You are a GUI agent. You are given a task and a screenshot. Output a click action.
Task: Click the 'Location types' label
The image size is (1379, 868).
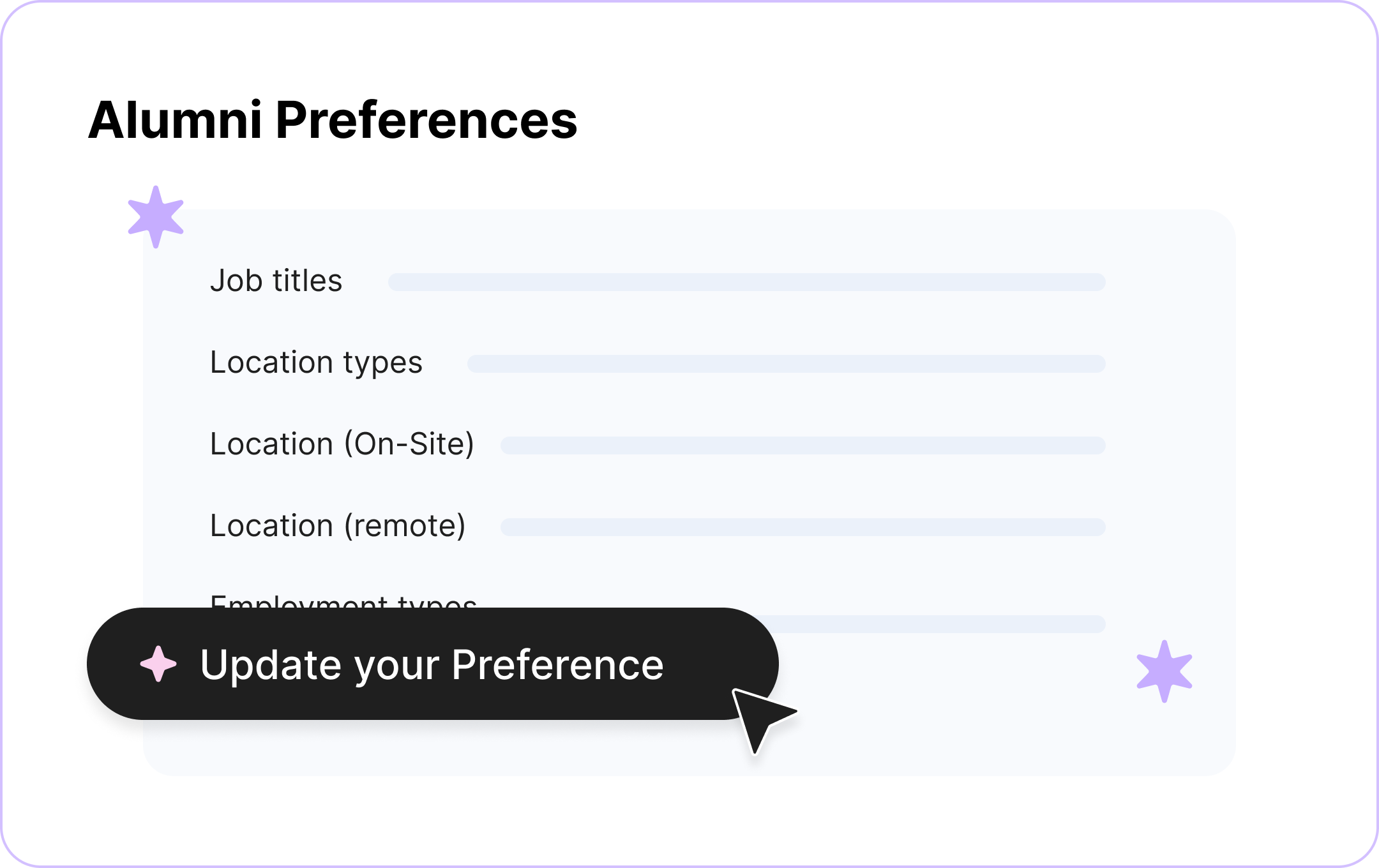click(316, 363)
